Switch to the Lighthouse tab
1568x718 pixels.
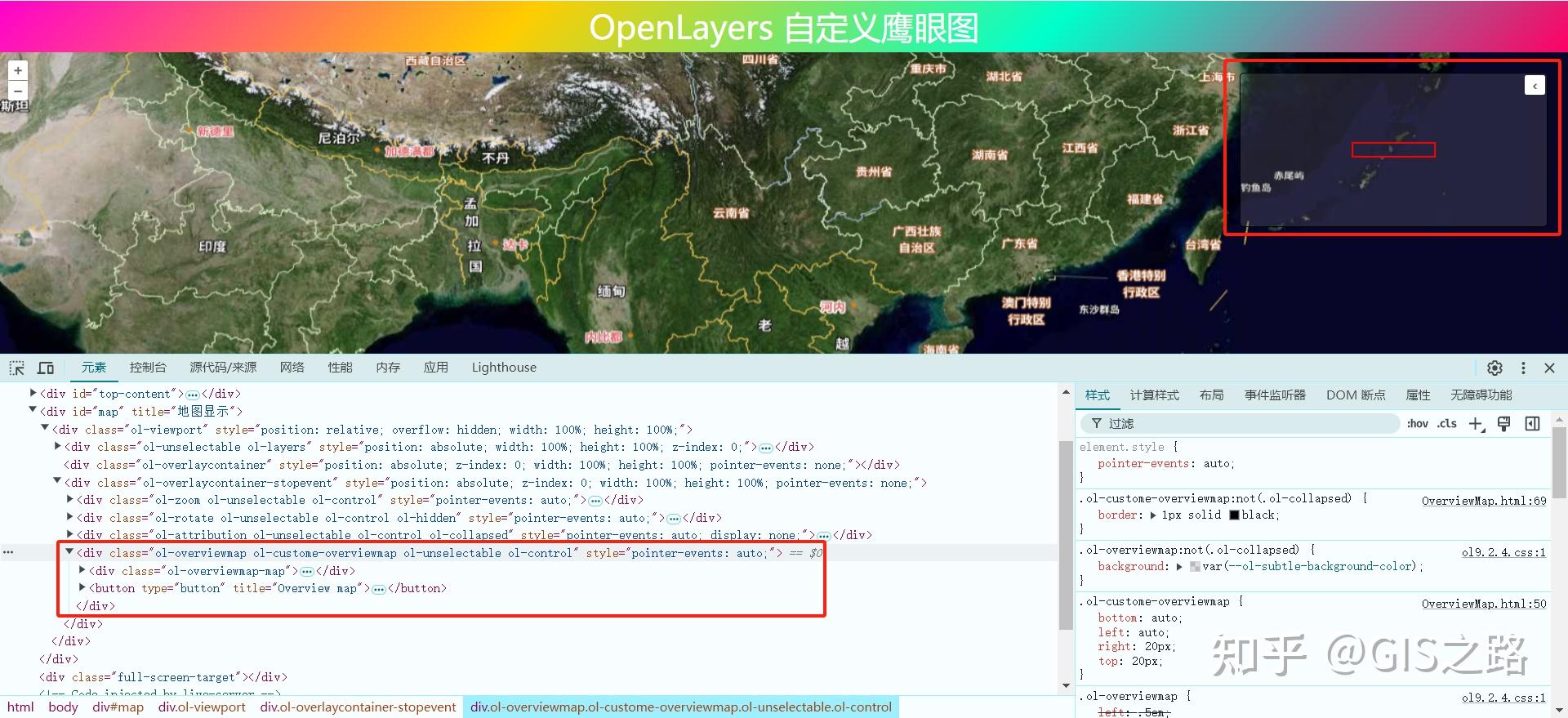[x=504, y=368]
